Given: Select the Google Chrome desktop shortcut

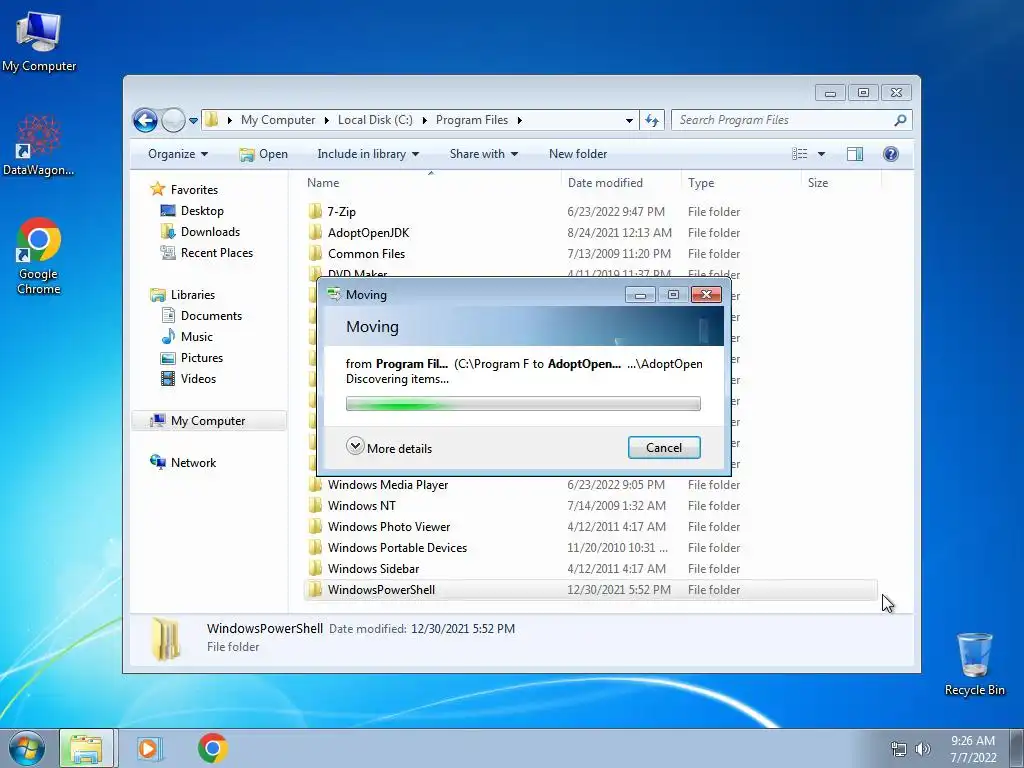Looking at the screenshot, I should coord(39,257).
